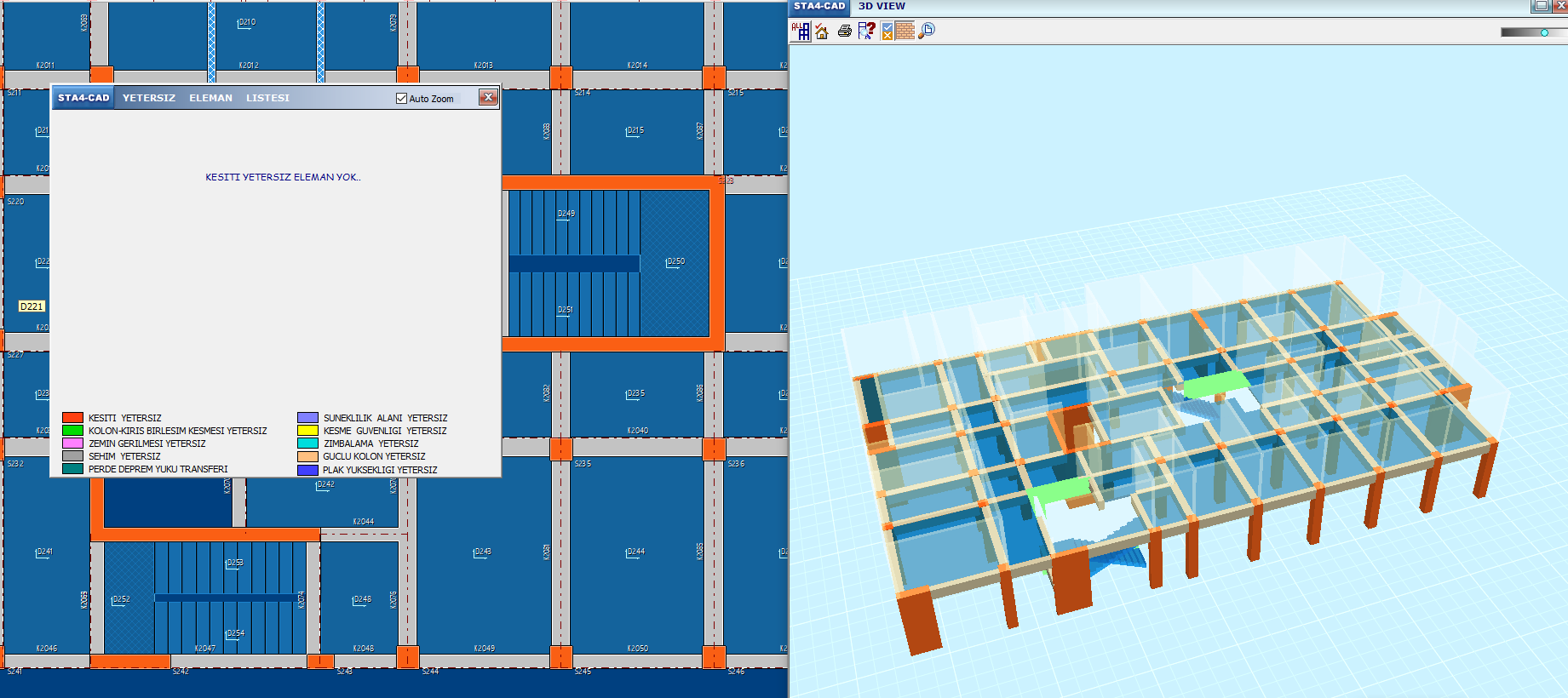The height and width of the screenshot is (698, 1568).
Task: Uncheck the Auto Zoom checkbox
Action: (x=401, y=99)
